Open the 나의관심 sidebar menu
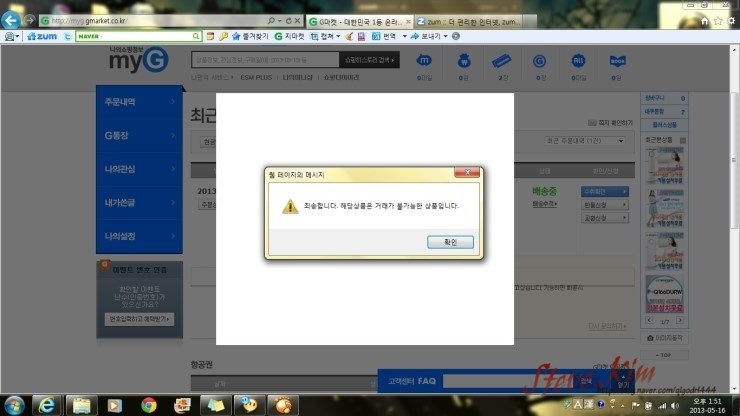The image size is (740, 416). [x=139, y=169]
